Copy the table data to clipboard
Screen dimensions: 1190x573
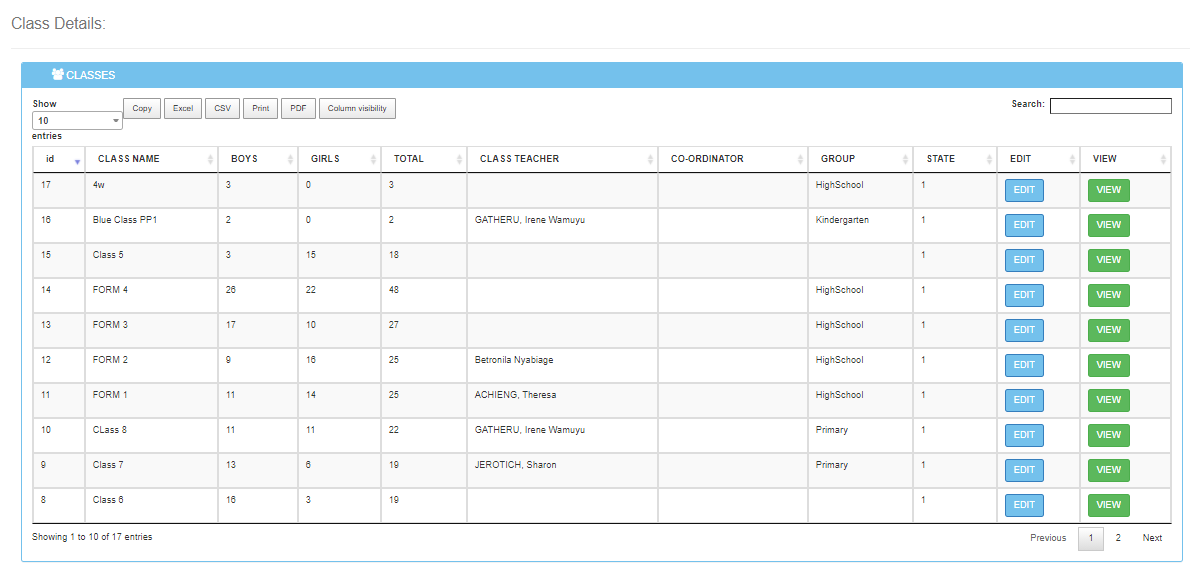pyautogui.click(x=142, y=108)
